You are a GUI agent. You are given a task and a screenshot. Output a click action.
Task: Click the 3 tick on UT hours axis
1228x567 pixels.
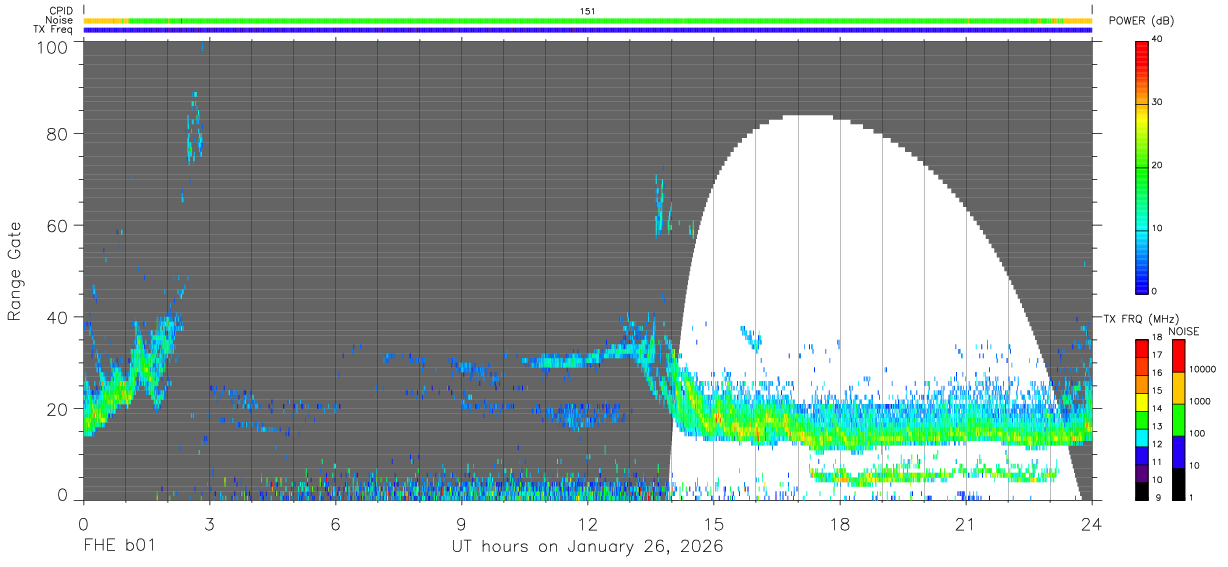209,523
